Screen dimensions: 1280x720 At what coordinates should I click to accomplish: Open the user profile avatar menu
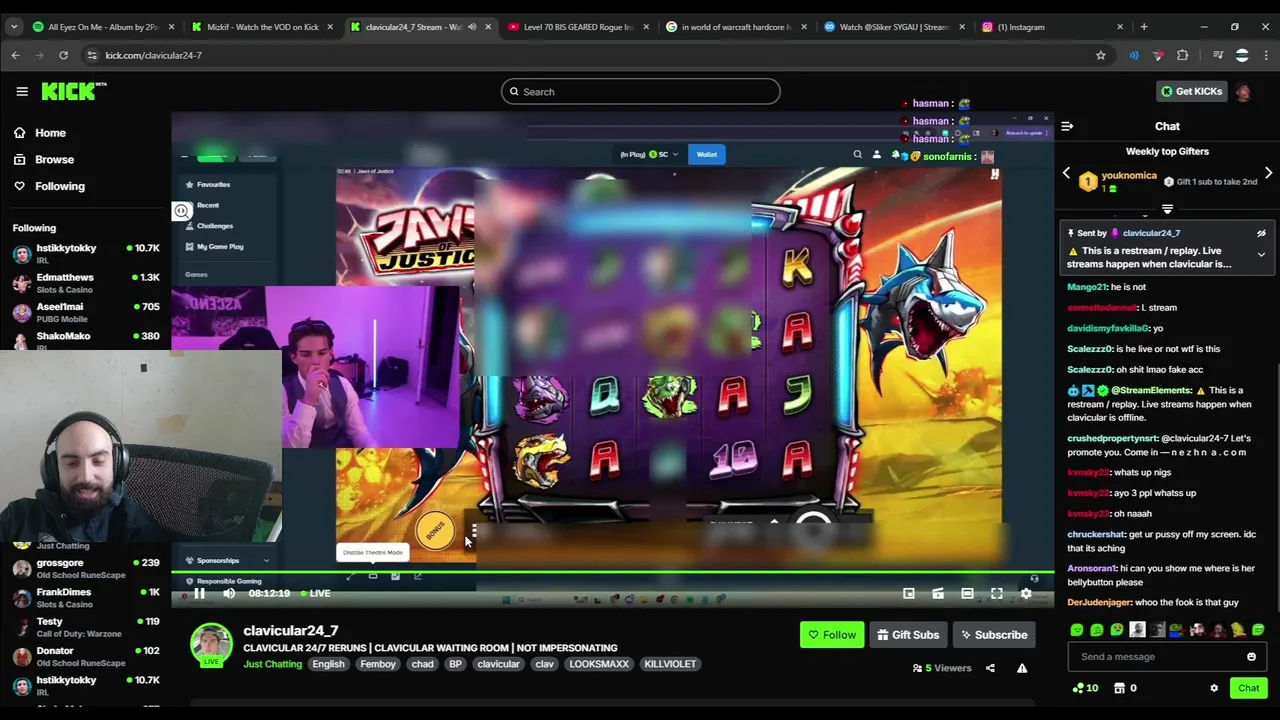pos(1243,92)
